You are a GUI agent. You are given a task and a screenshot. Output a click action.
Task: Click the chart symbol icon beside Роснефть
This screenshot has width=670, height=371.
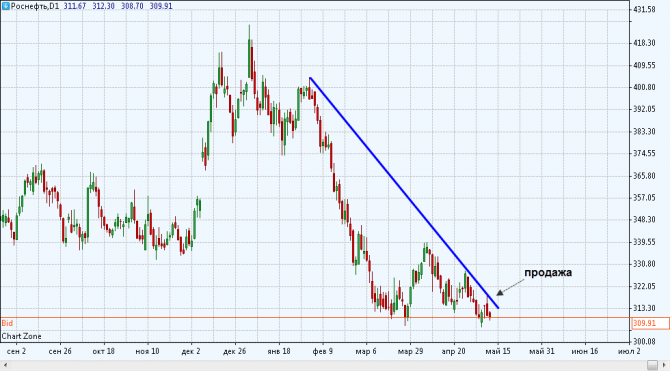pos(6,6)
